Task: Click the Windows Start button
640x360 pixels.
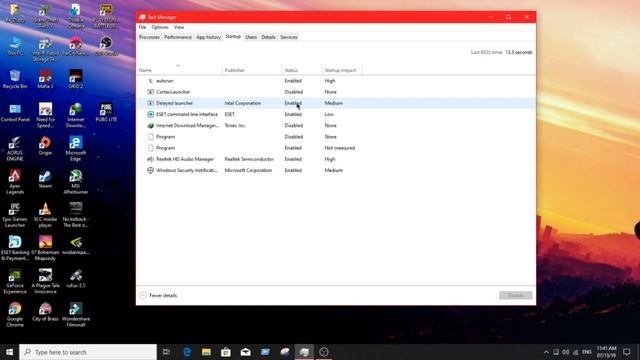Action: [x=9, y=352]
